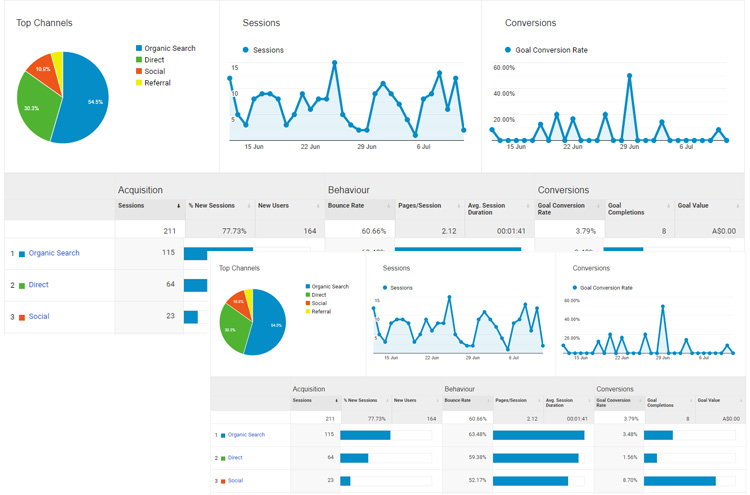Open the Social channel link in the smaller table
Viewport: 750px width, 495px height.
(x=235, y=480)
